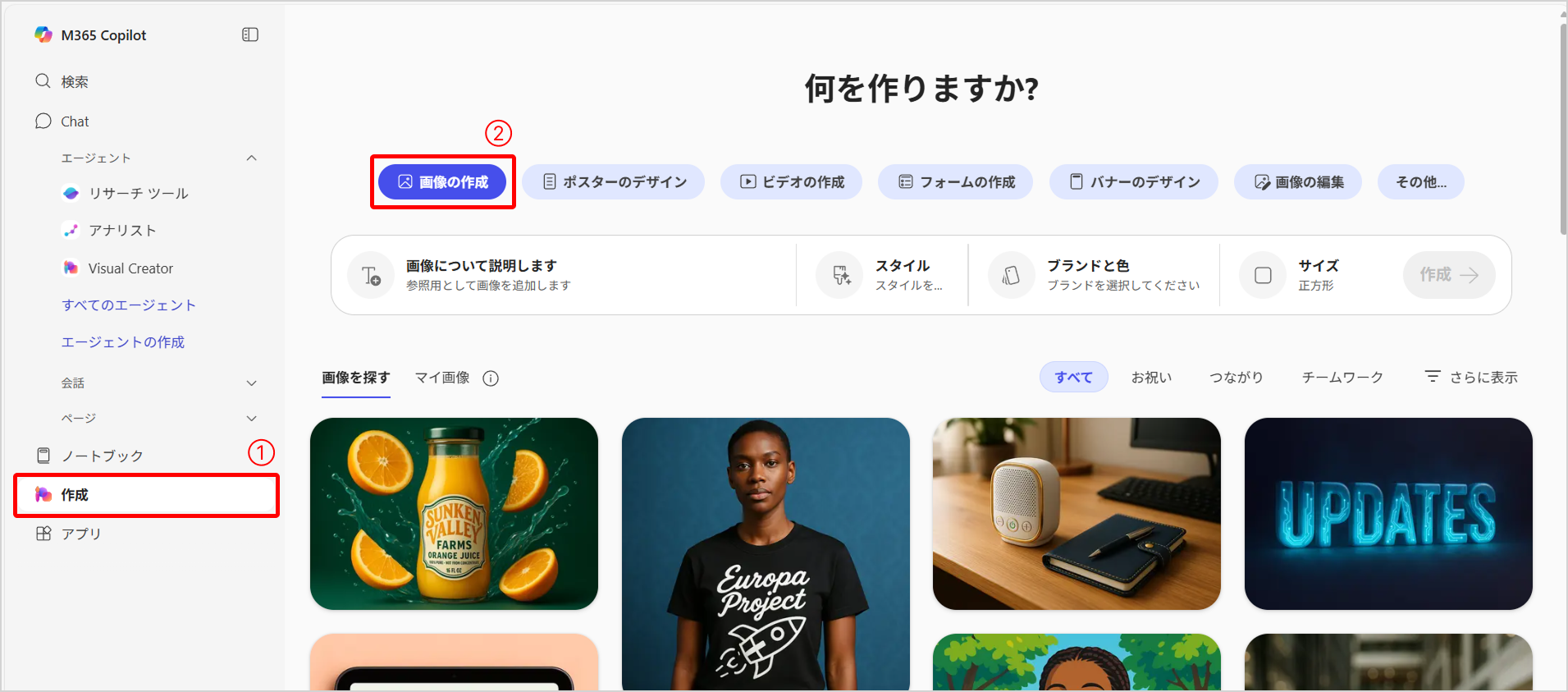Click the 何を作りますか? heading

tap(921, 88)
